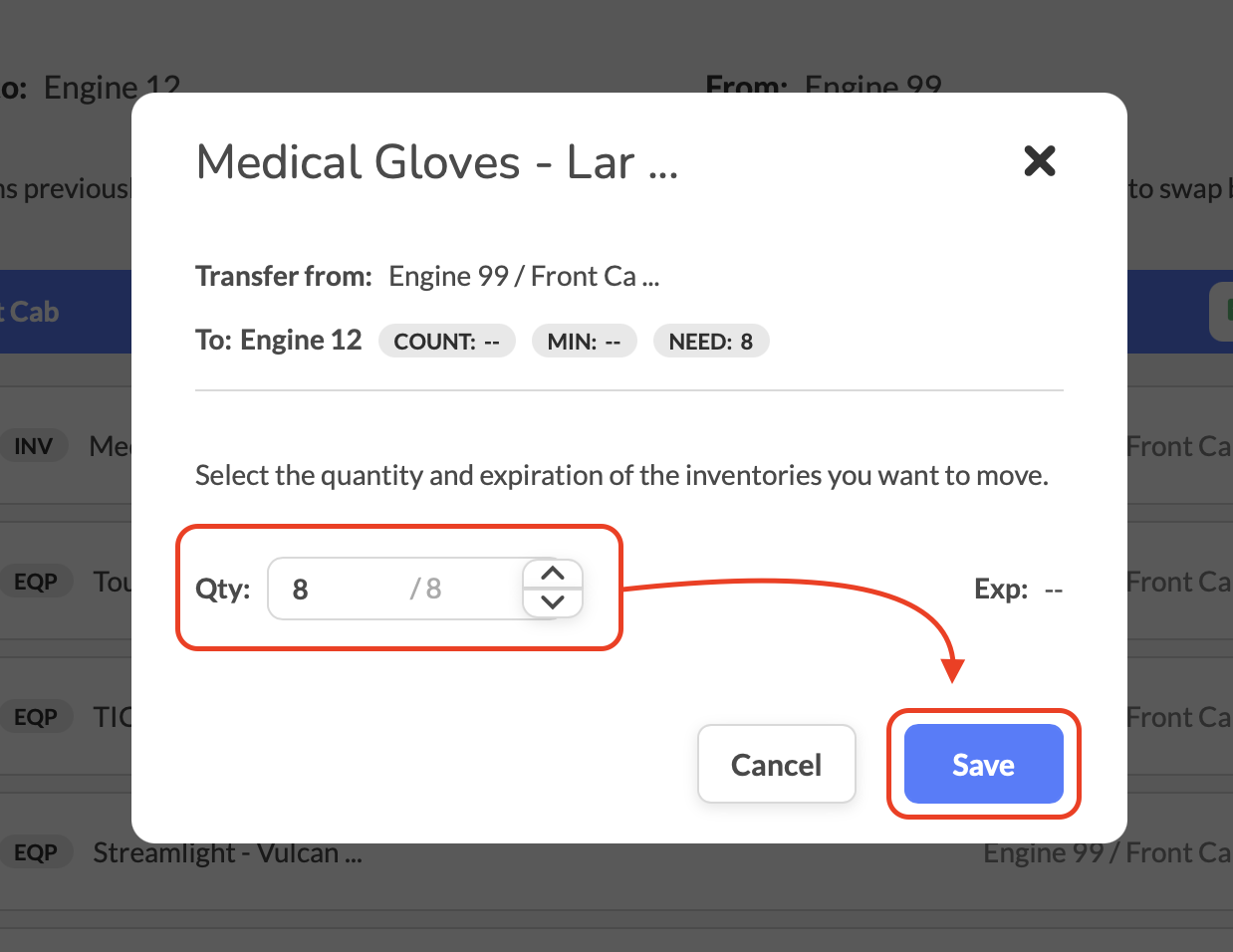Screen dimensions: 1233x952
Task: Click the EQP badge on the Tou row
Action: tap(36, 582)
